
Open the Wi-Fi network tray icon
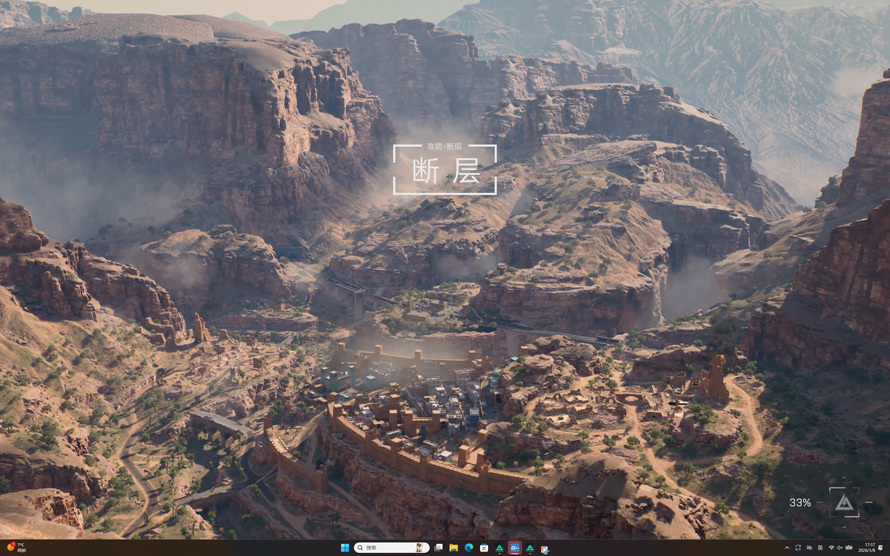(x=832, y=547)
